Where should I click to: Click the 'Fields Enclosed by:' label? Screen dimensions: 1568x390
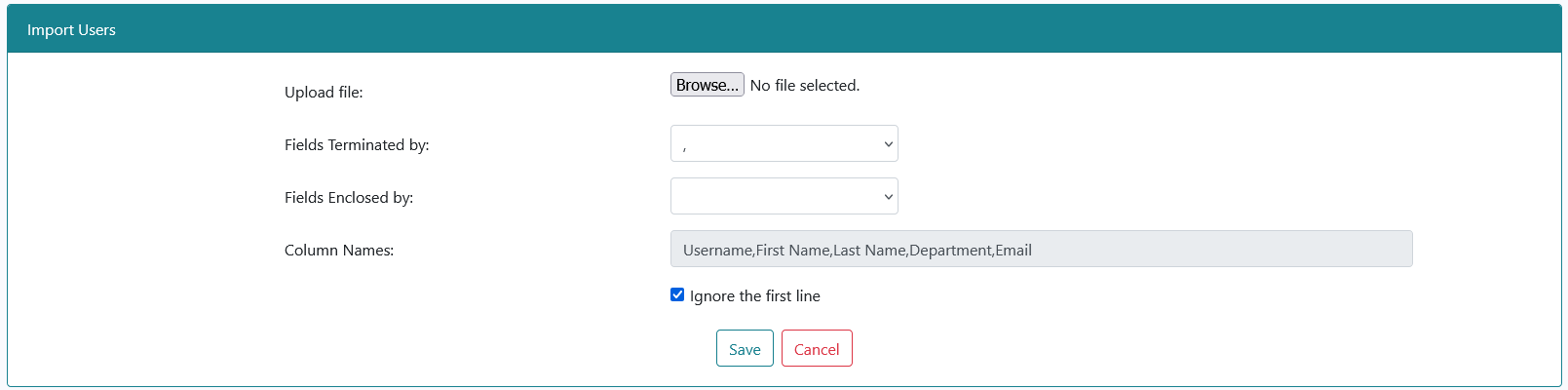tap(349, 197)
